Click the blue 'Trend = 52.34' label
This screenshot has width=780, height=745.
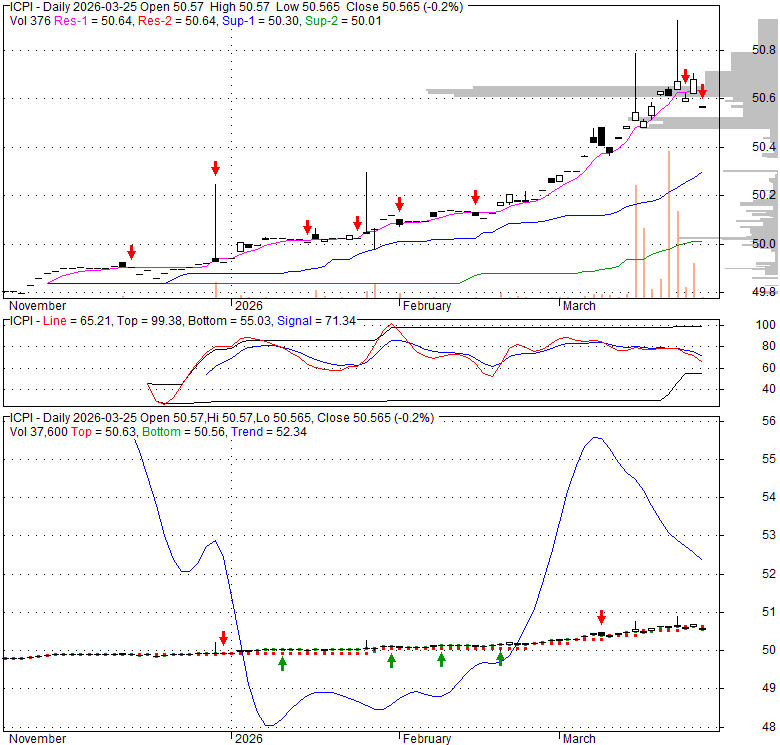(x=269, y=432)
